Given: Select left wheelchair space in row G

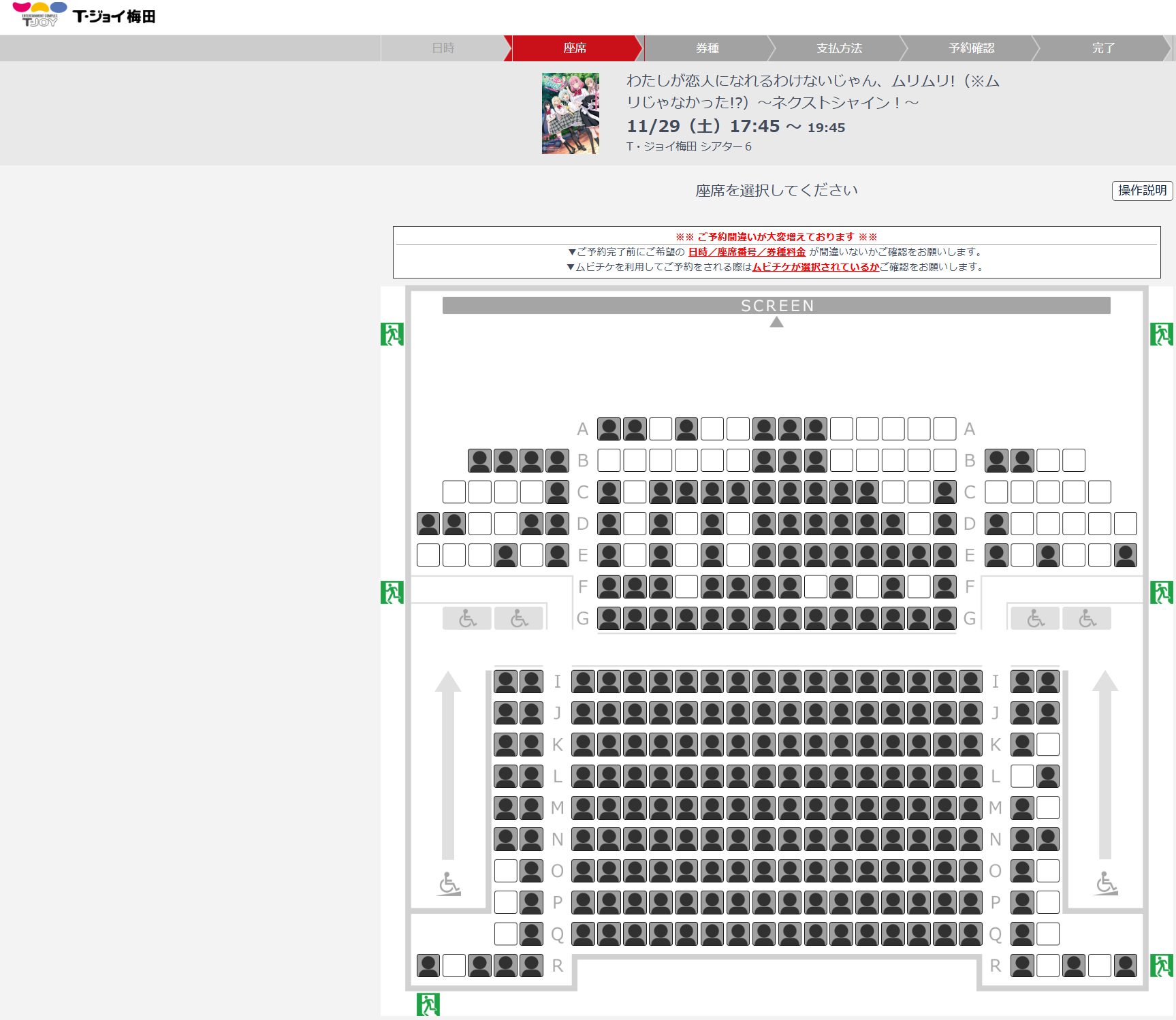Looking at the screenshot, I should [x=467, y=618].
